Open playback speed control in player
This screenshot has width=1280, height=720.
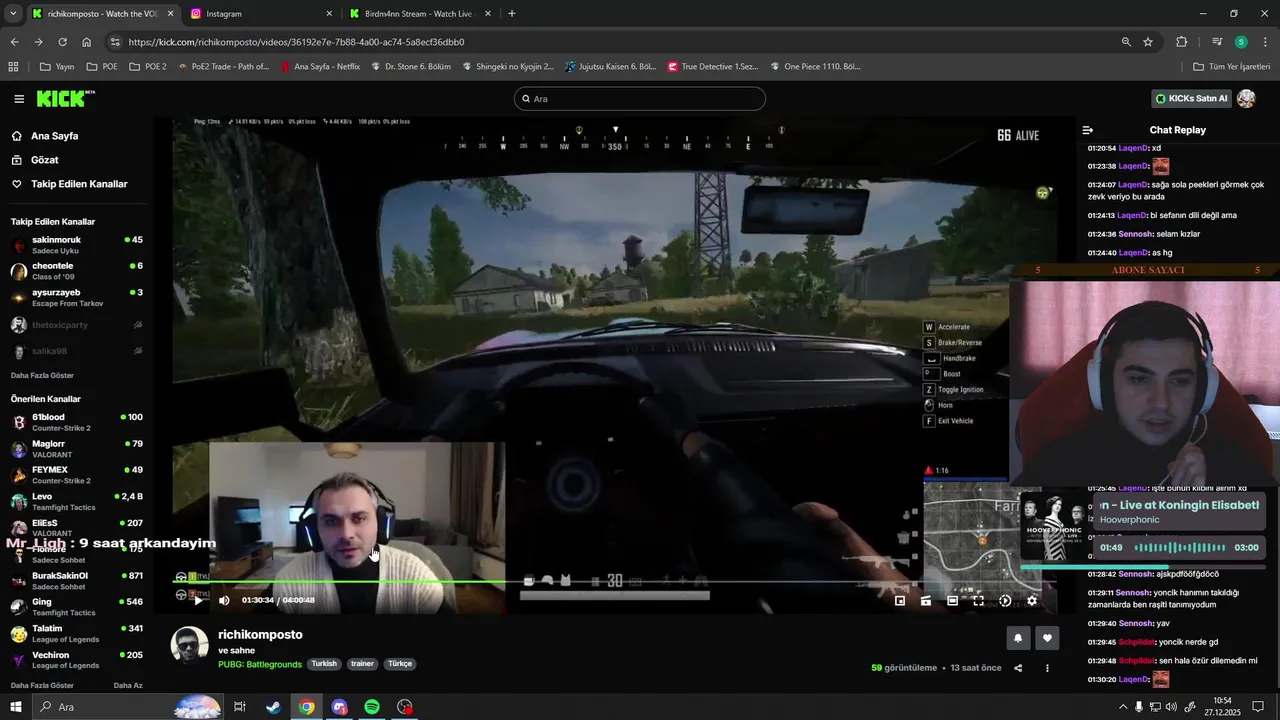pos(1005,601)
